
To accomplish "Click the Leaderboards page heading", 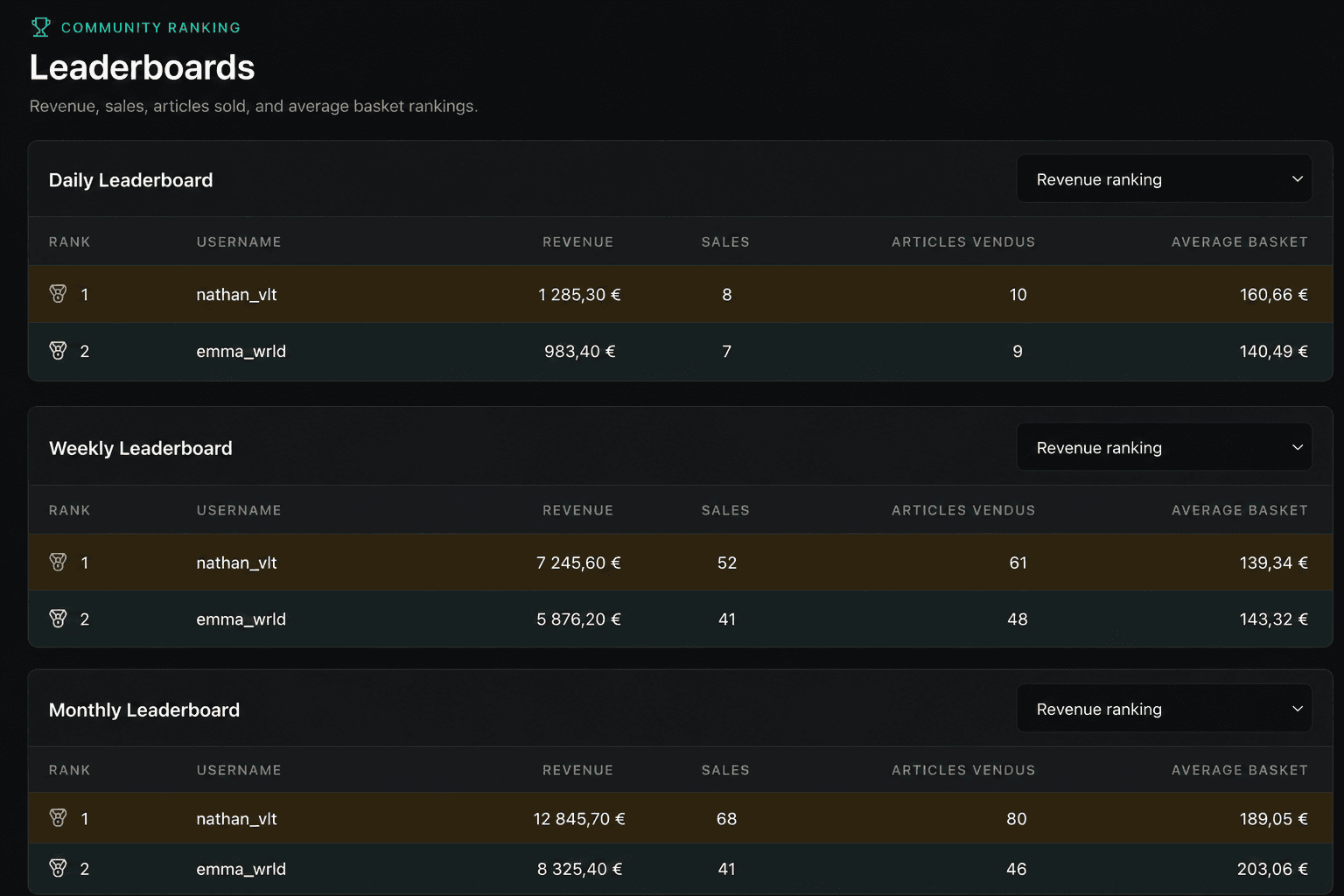I will click(143, 67).
